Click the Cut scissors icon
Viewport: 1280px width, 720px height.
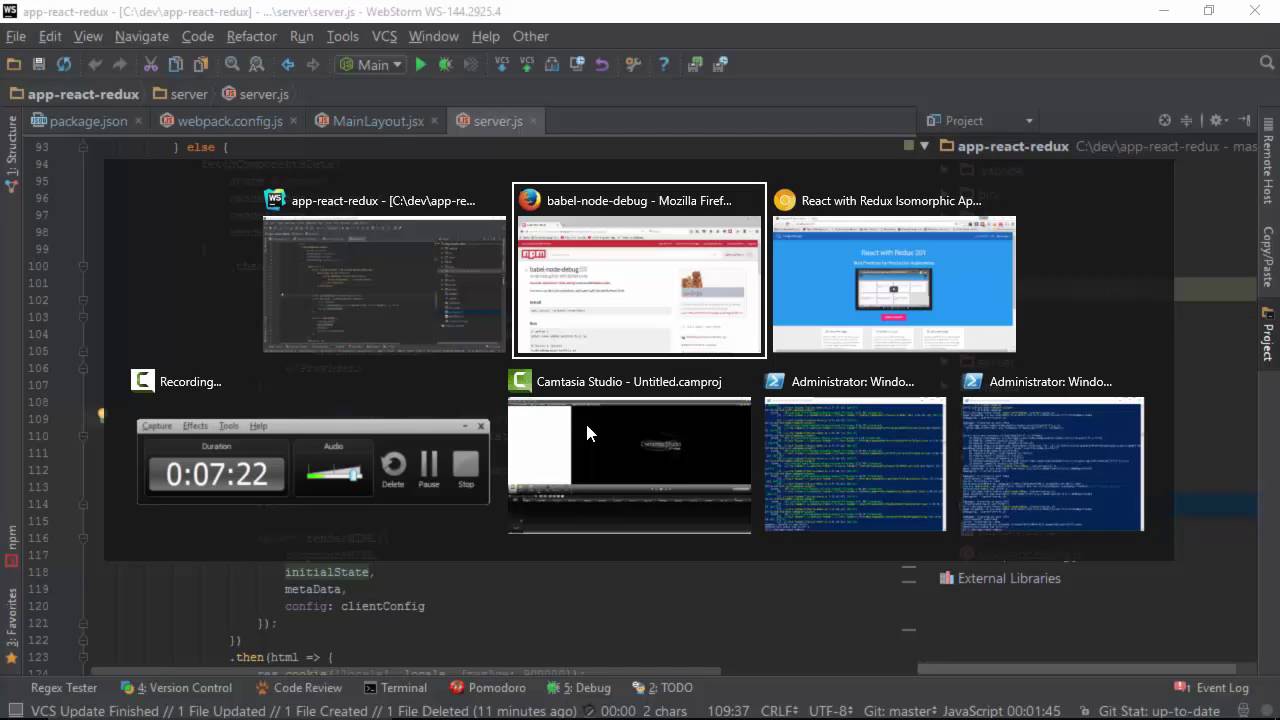click(151, 64)
